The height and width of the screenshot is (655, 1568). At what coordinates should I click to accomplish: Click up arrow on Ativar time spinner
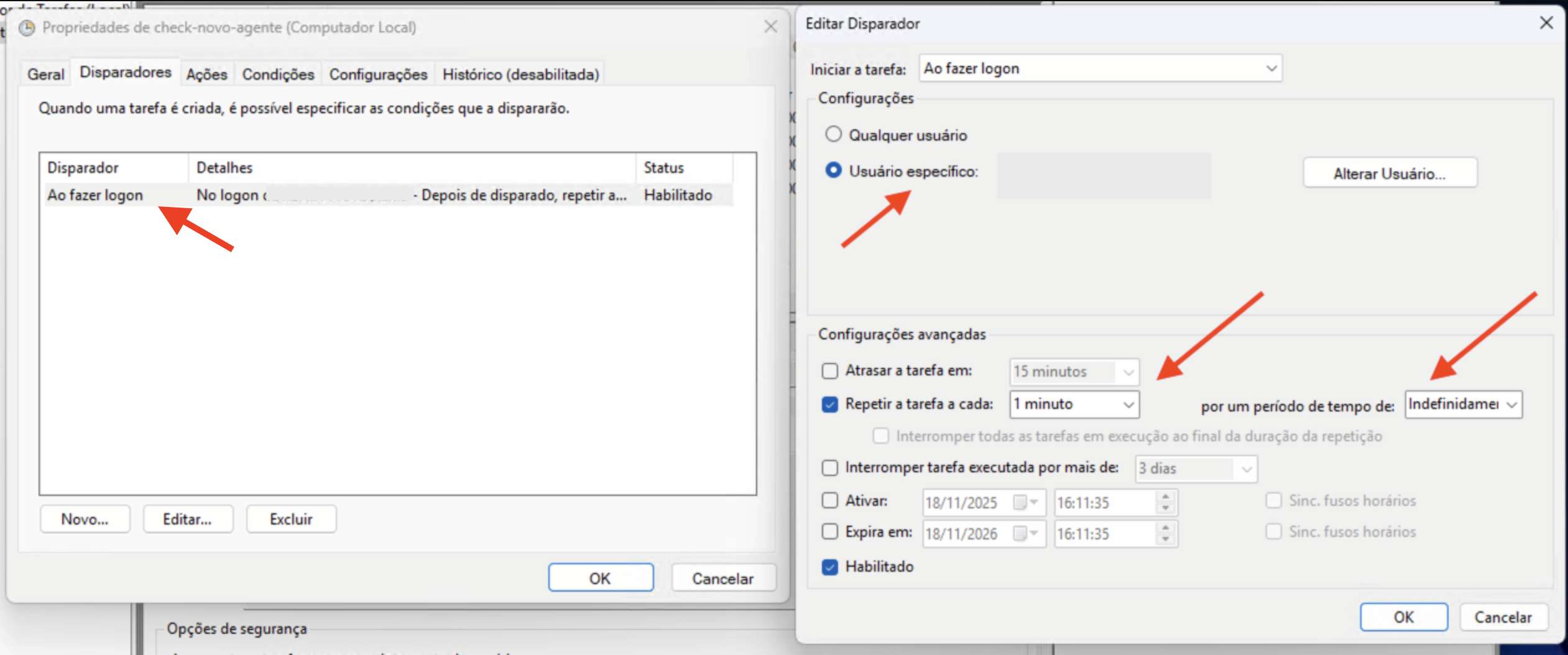1165,497
